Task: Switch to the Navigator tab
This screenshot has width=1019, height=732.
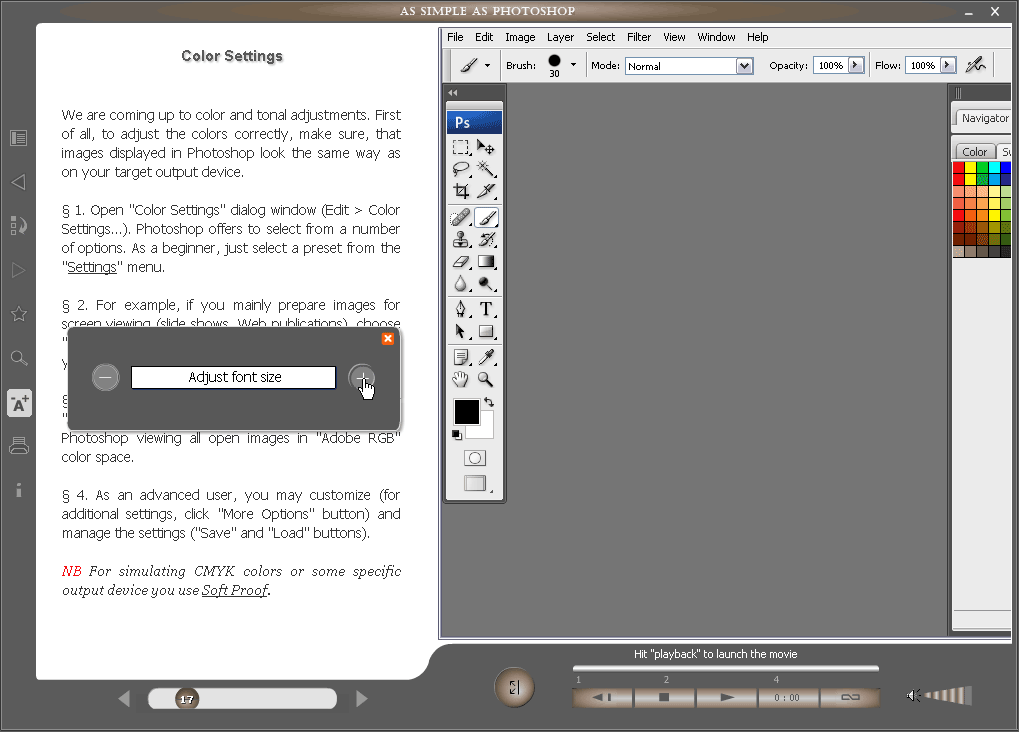Action: [x=984, y=118]
